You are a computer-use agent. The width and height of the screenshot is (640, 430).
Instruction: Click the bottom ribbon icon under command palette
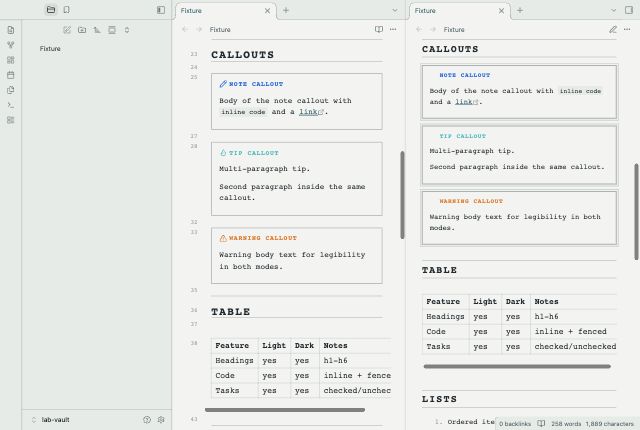[x=11, y=120]
